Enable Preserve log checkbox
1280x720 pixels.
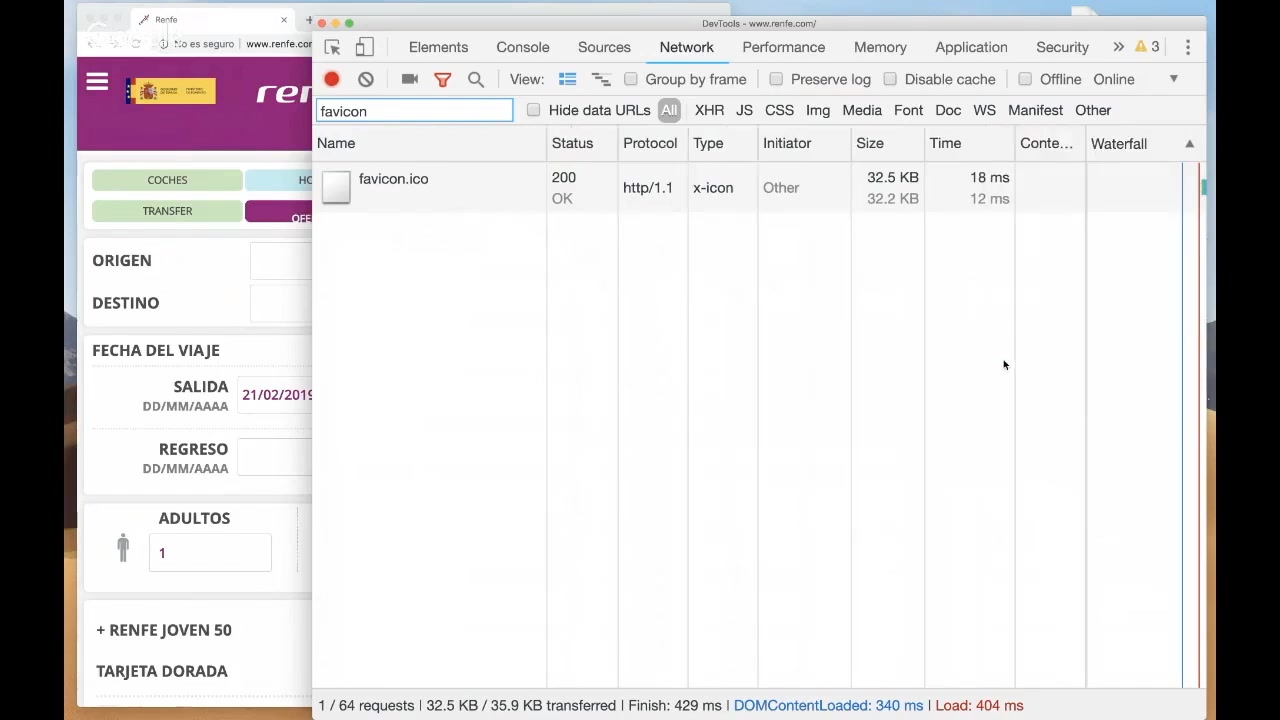point(776,79)
